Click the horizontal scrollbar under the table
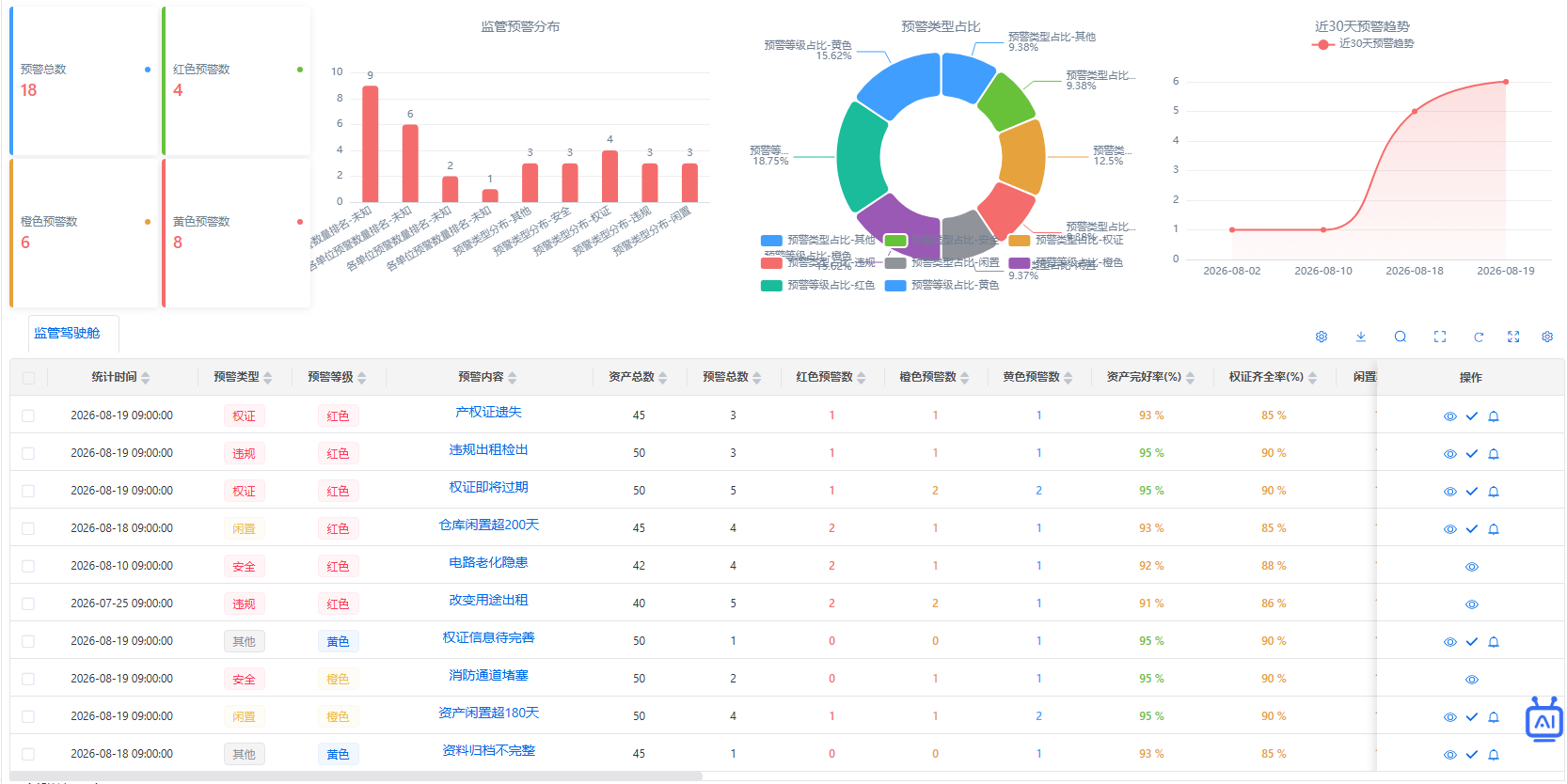The height and width of the screenshot is (784, 1567). [356, 776]
